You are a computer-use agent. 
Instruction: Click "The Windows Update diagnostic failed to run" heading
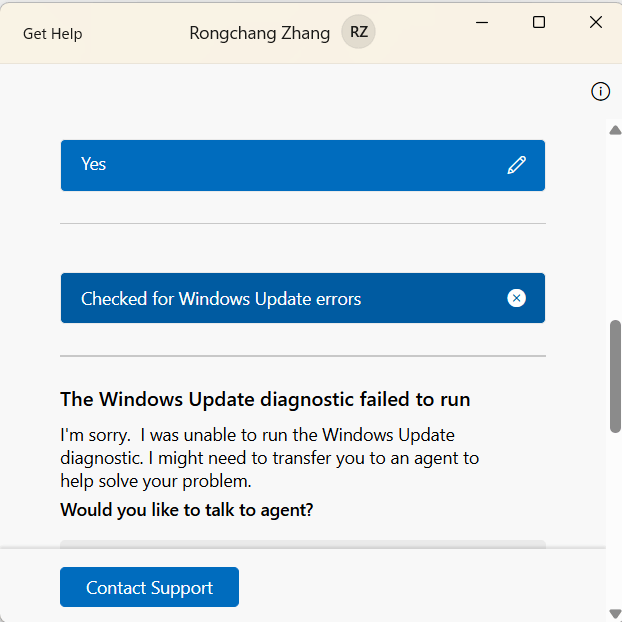(x=265, y=399)
